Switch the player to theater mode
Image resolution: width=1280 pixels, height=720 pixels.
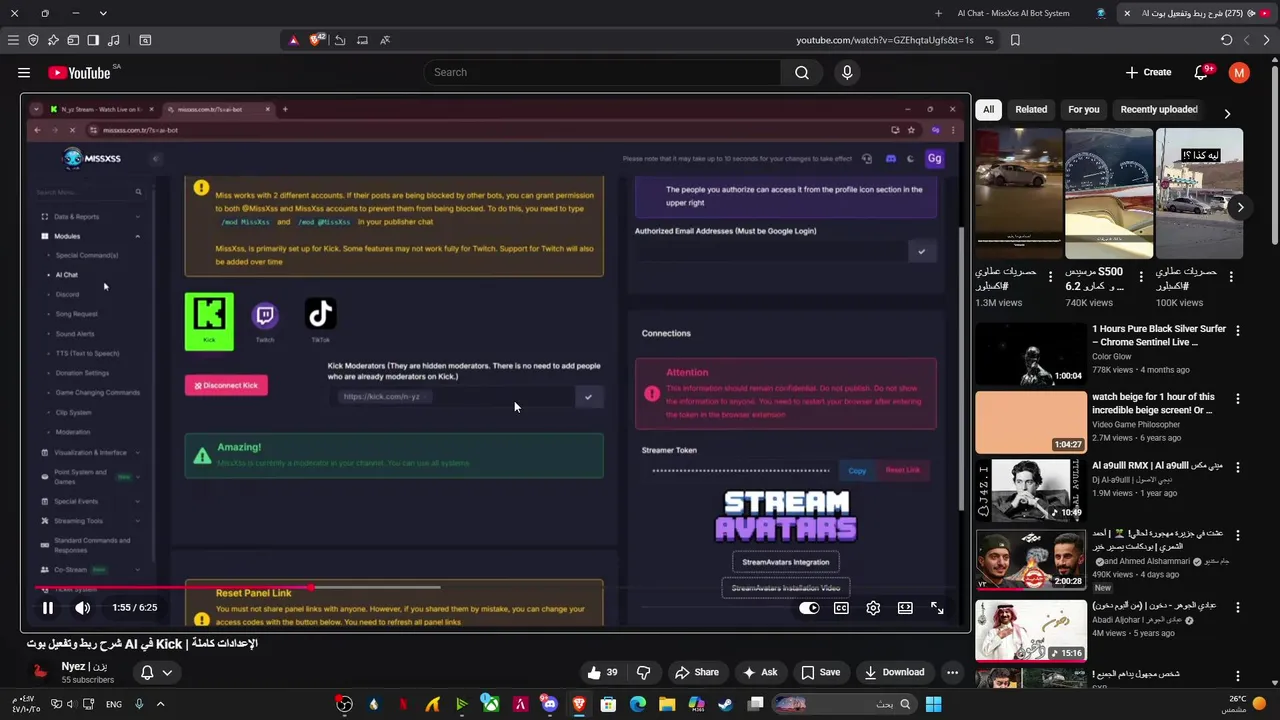[x=905, y=607]
